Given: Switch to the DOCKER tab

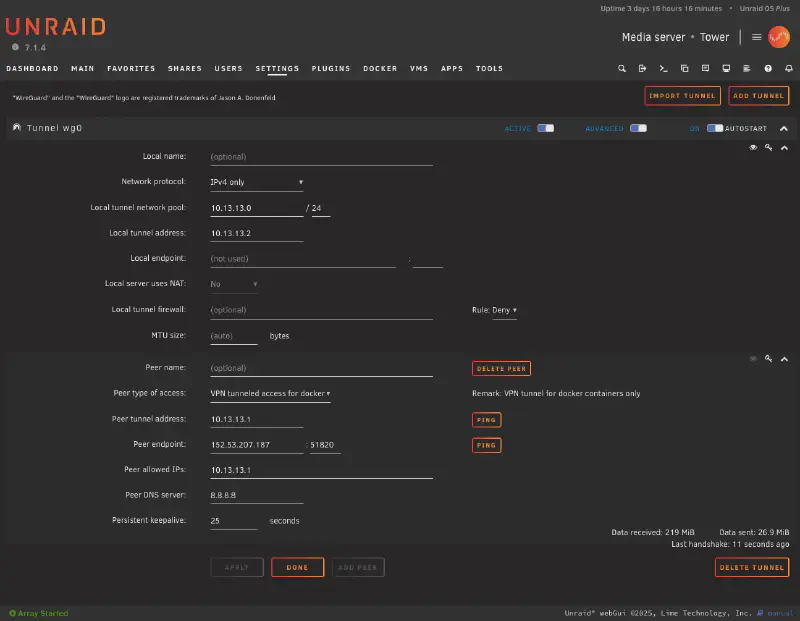Looking at the screenshot, I should tap(380, 68).
